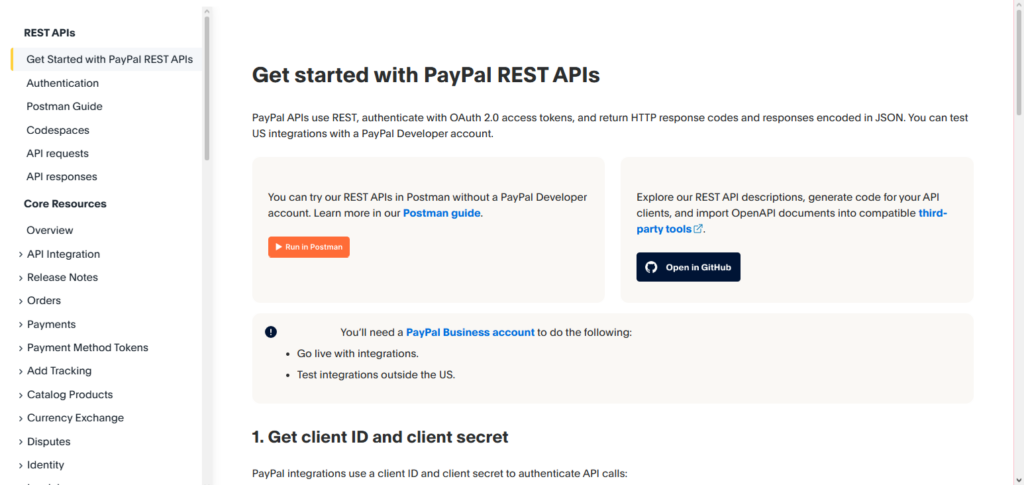Open Postman Guide in sidebar

click(x=64, y=106)
